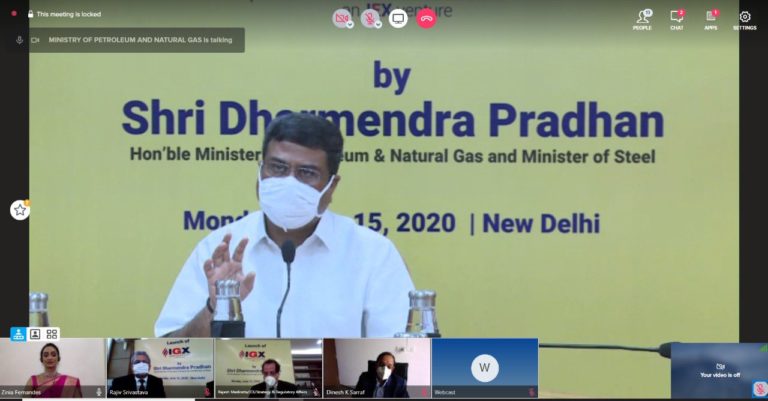End the call with red hangup button
Screen dimensions: 768x401
pyautogui.click(x=427, y=19)
